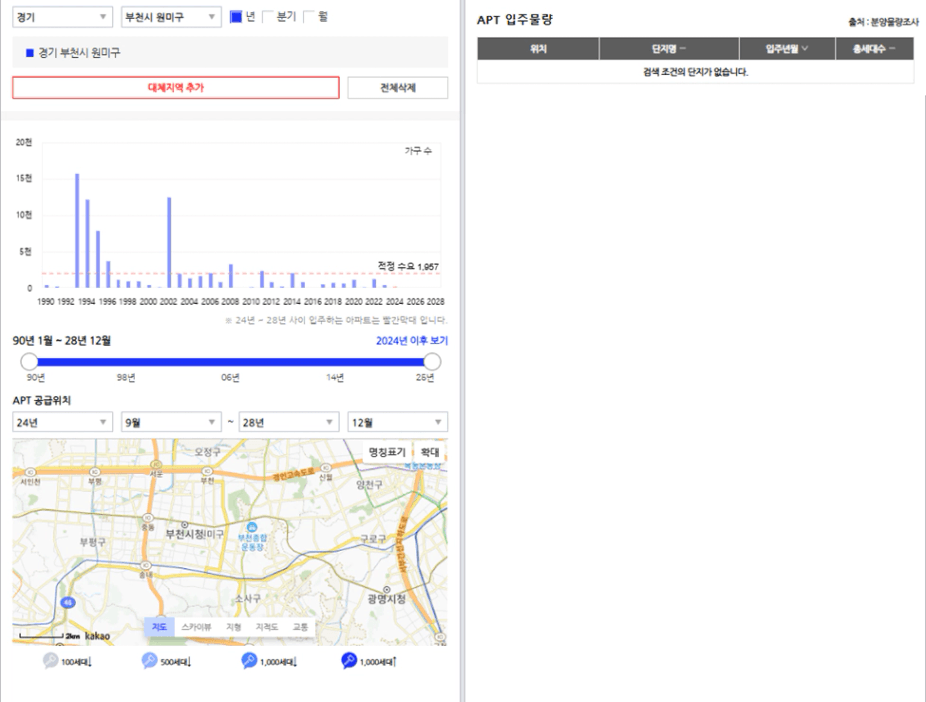Open the 9월 start month dropdown
Screen dimensions: 926x702
tap(171, 422)
